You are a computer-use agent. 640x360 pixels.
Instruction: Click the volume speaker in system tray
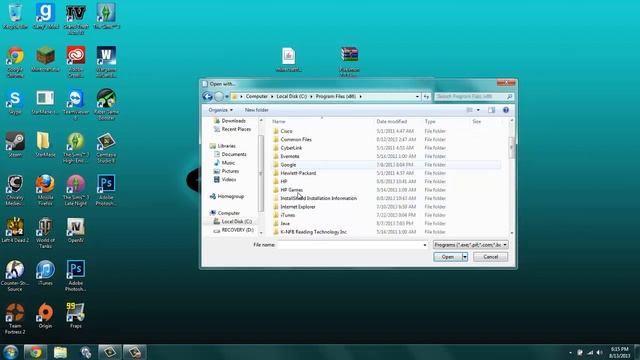(x=599, y=352)
